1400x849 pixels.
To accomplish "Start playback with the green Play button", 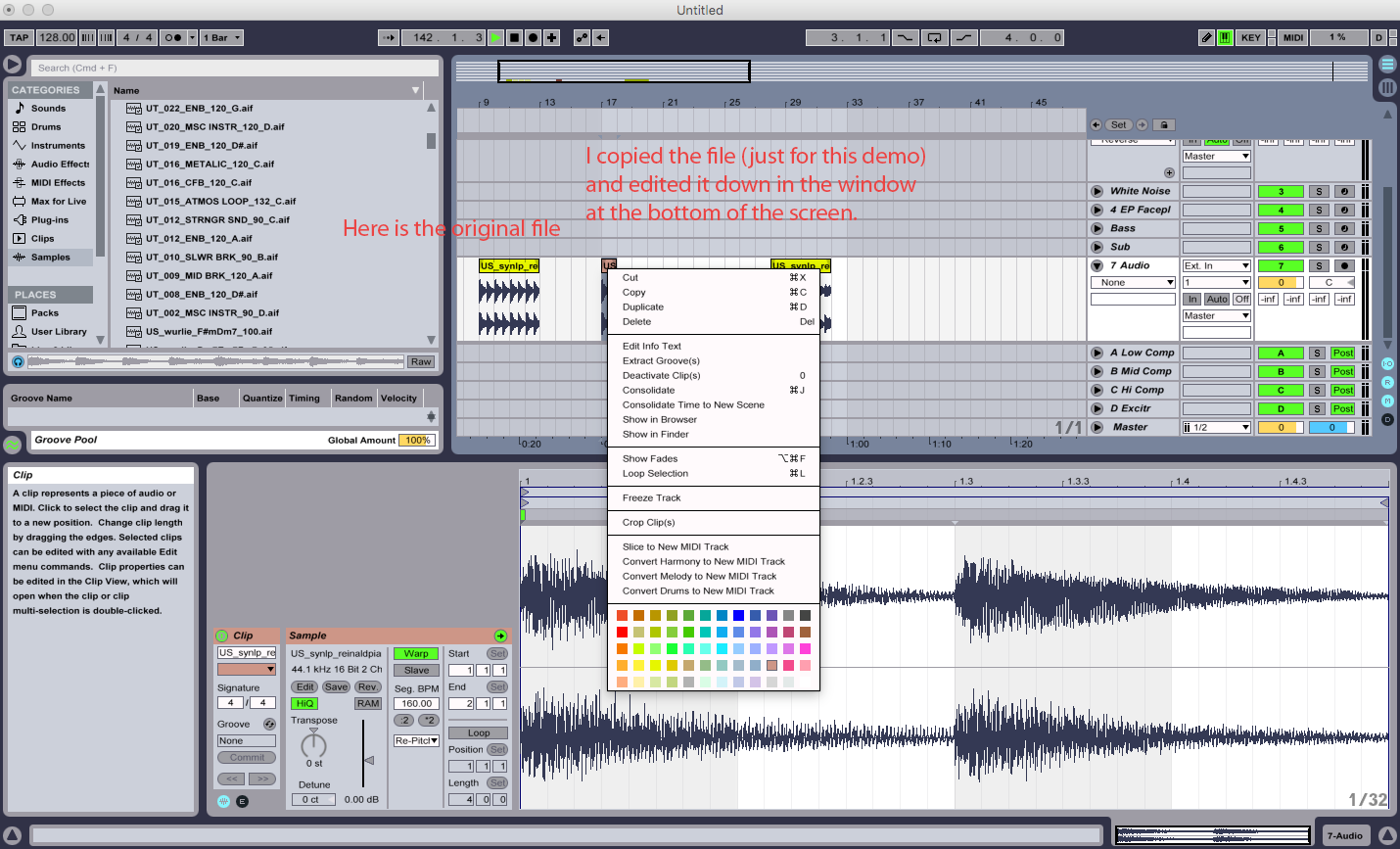I will pyautogui.click(x=495, y=37).
